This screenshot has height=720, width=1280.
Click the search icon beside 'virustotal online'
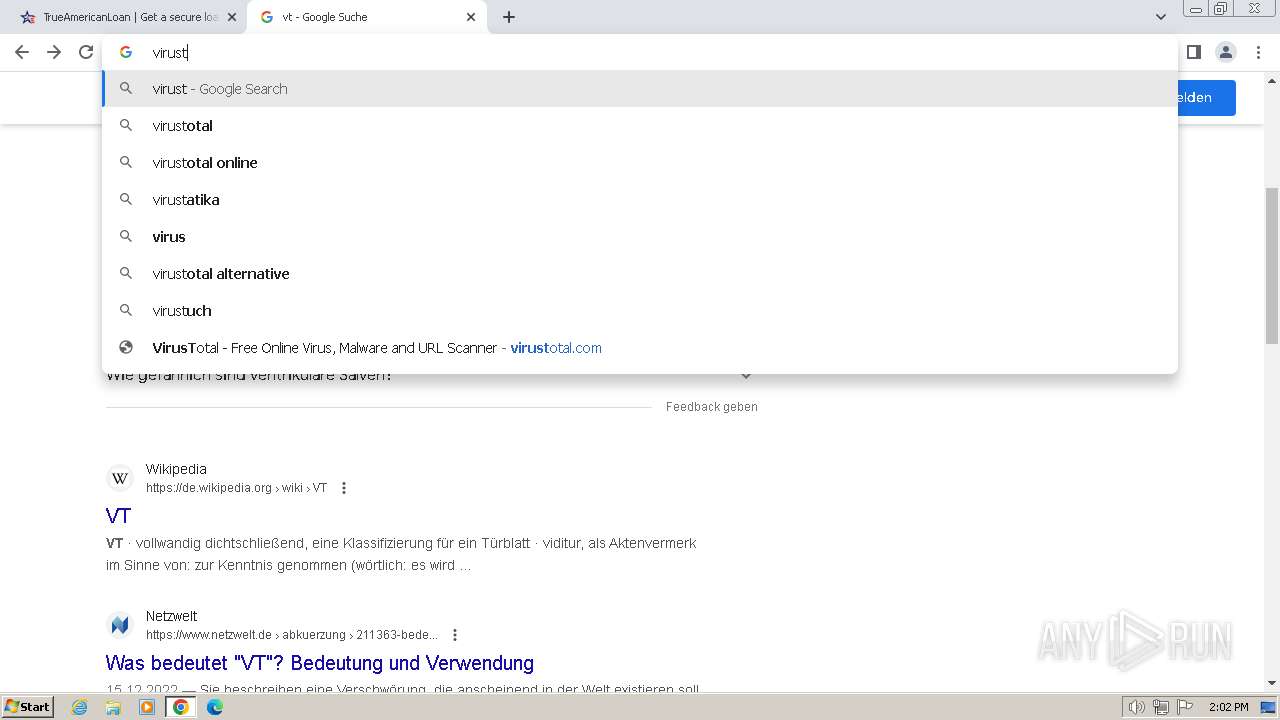point(126,162)
